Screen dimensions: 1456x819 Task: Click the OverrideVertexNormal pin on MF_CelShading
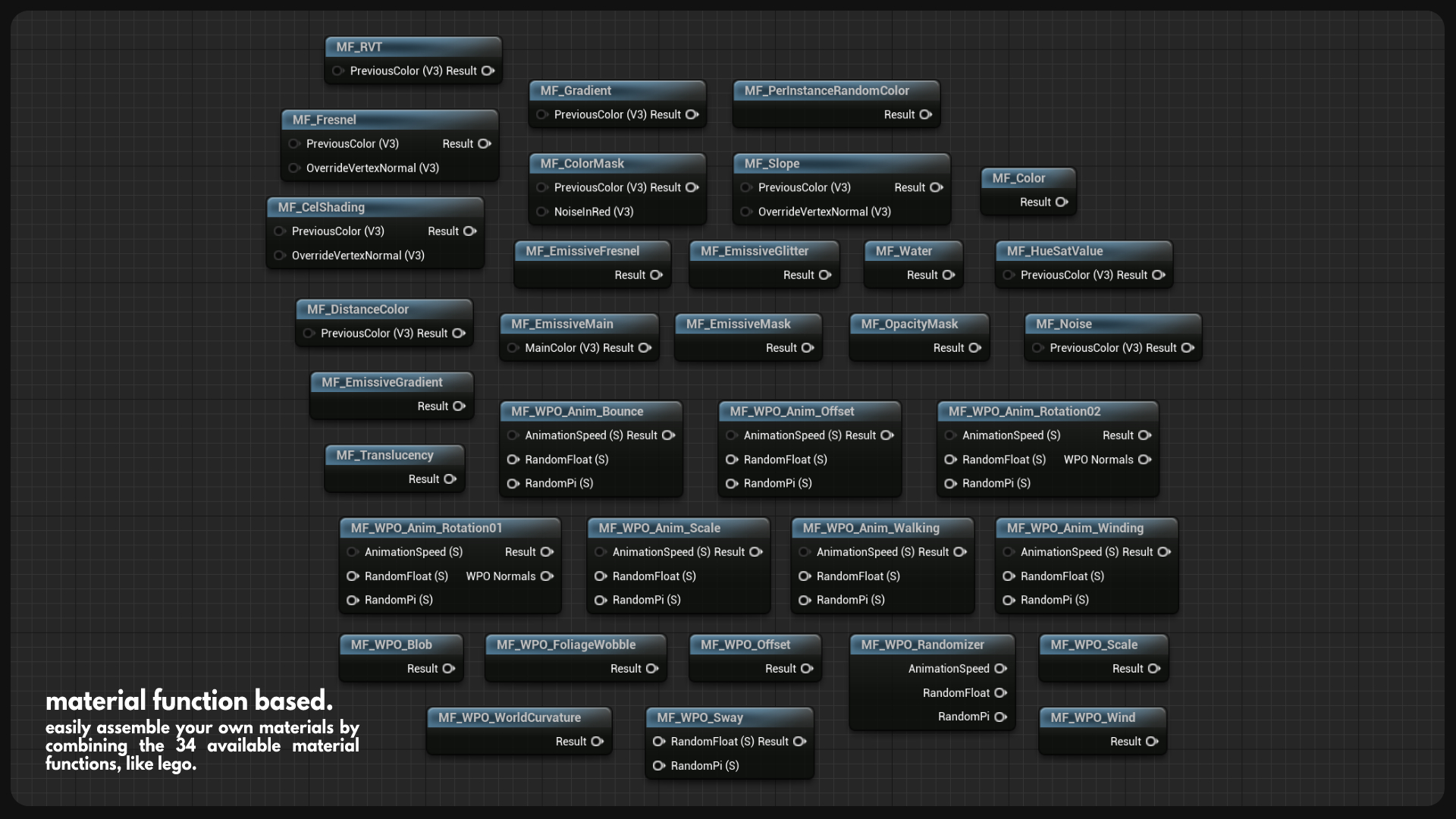281,256
